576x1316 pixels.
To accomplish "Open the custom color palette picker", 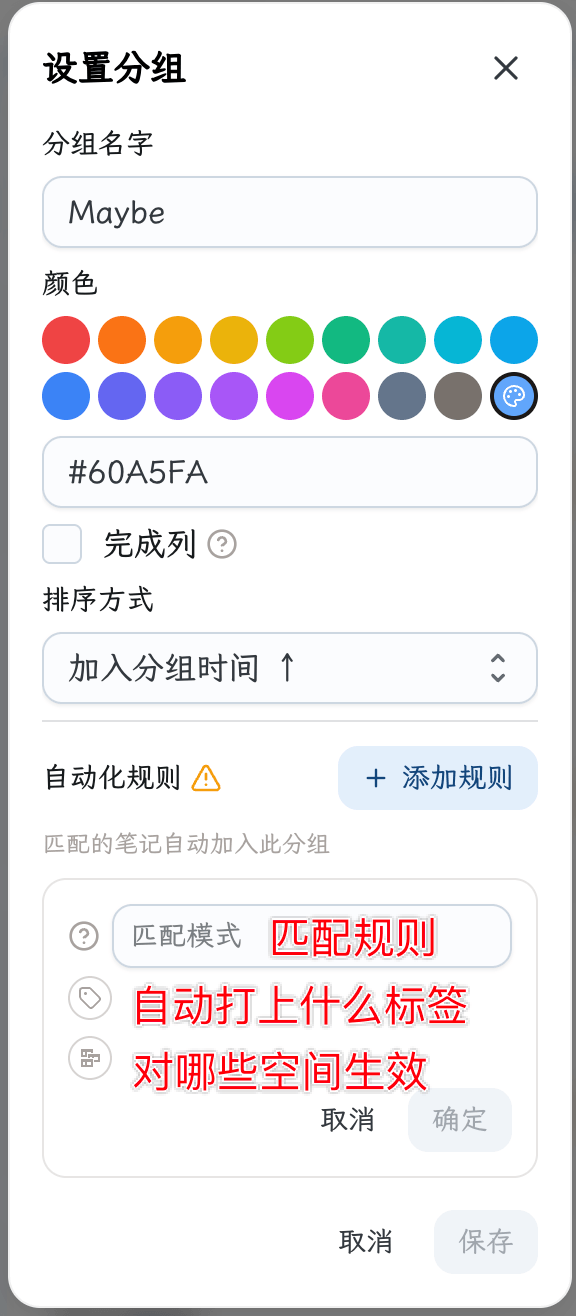I will click(514, 397).
